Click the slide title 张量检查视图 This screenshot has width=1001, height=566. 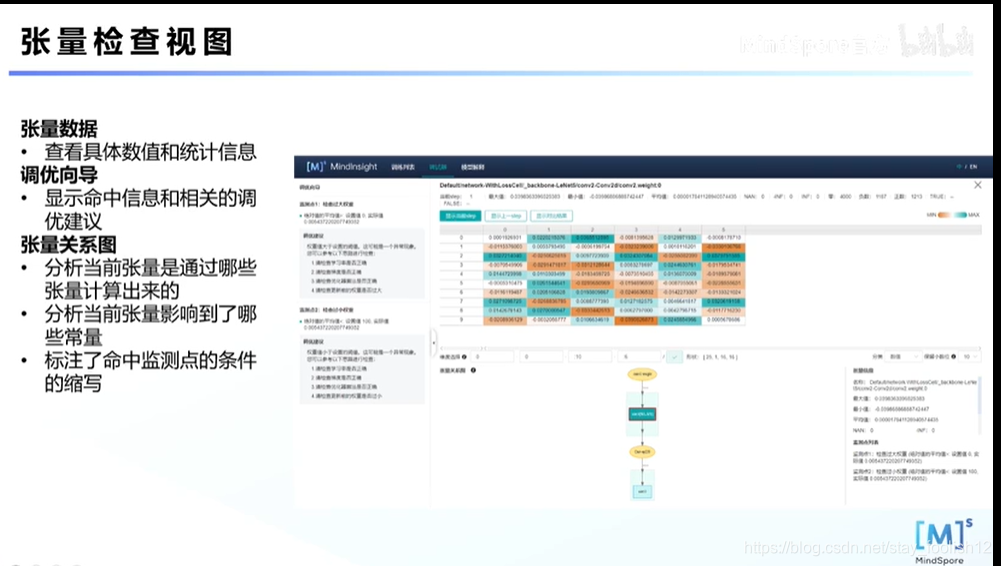pyautogui.click(x=126, y=41)
